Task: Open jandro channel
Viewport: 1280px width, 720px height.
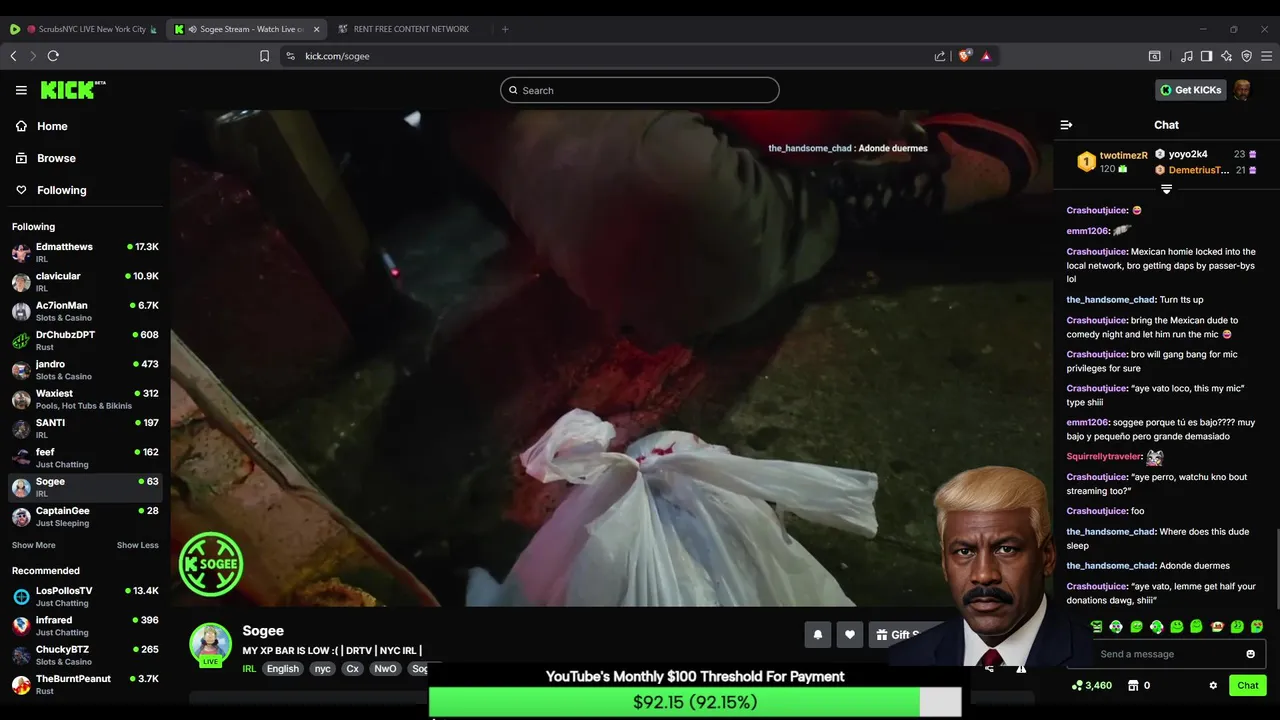Action: point(85,370)
